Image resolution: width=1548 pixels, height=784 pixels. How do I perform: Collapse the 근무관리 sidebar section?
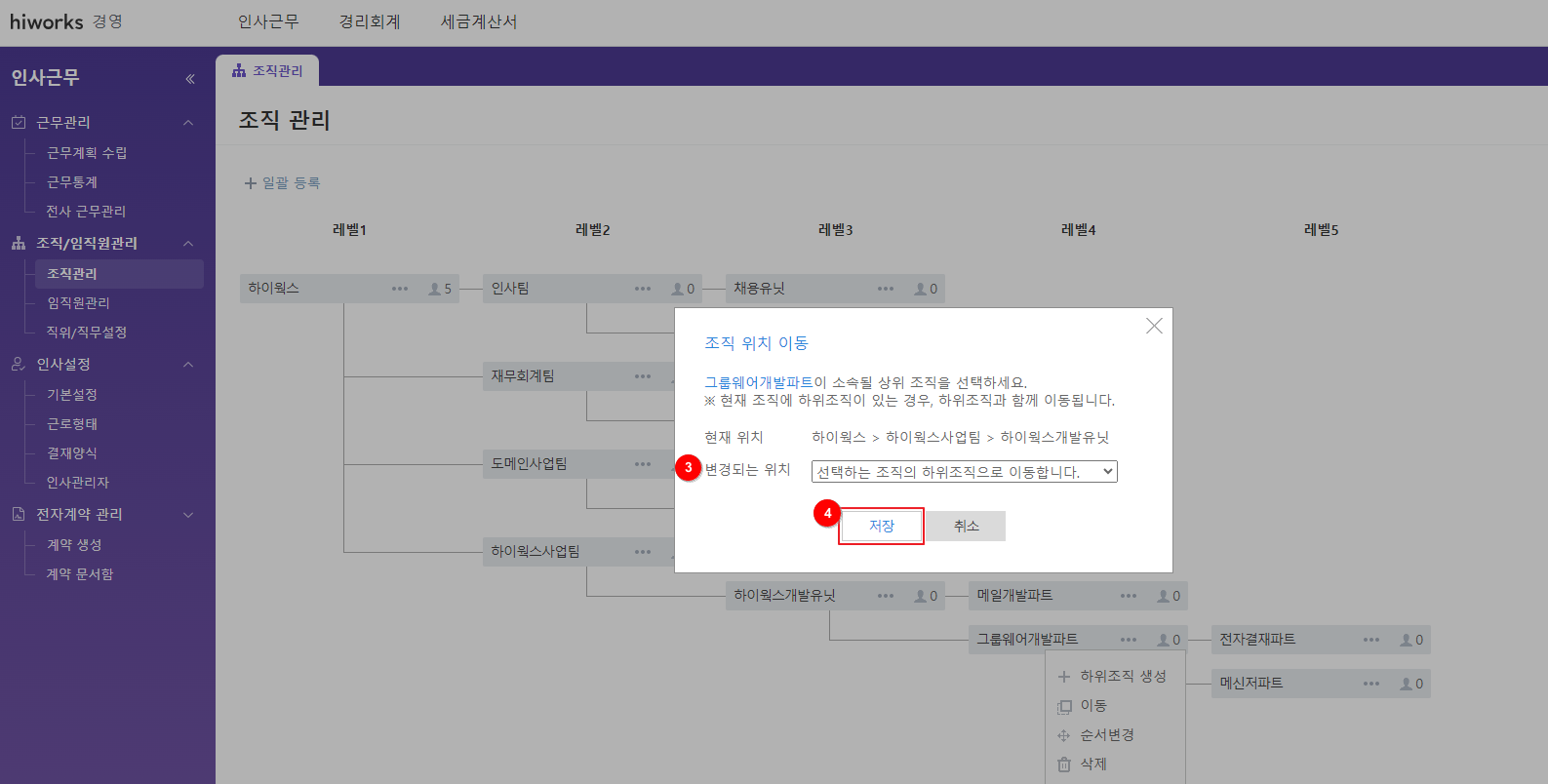(x=188, y=123)
